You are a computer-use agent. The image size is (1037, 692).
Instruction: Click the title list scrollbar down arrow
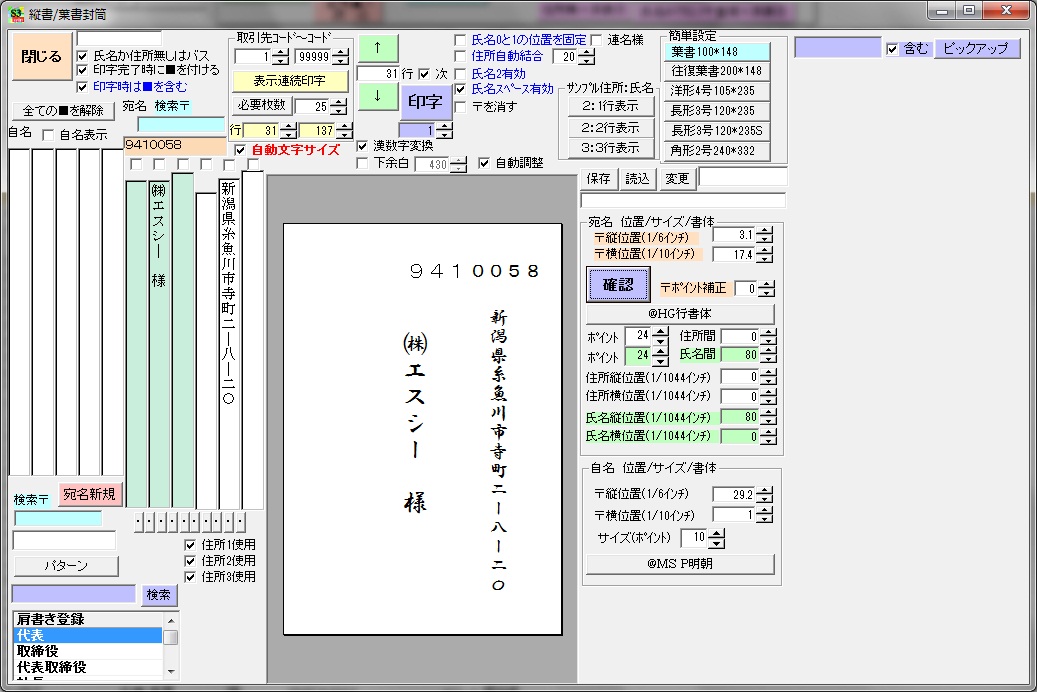[171, 671]
